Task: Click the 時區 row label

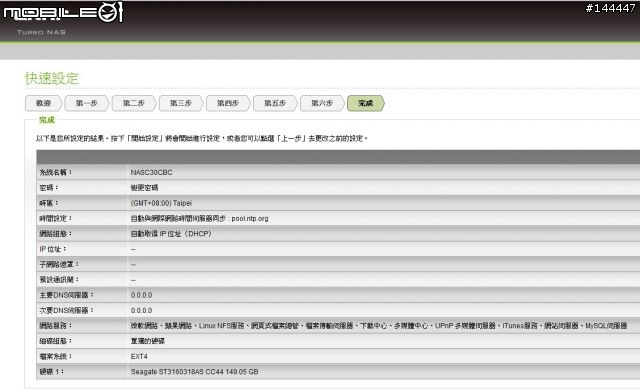Action: 49,203
